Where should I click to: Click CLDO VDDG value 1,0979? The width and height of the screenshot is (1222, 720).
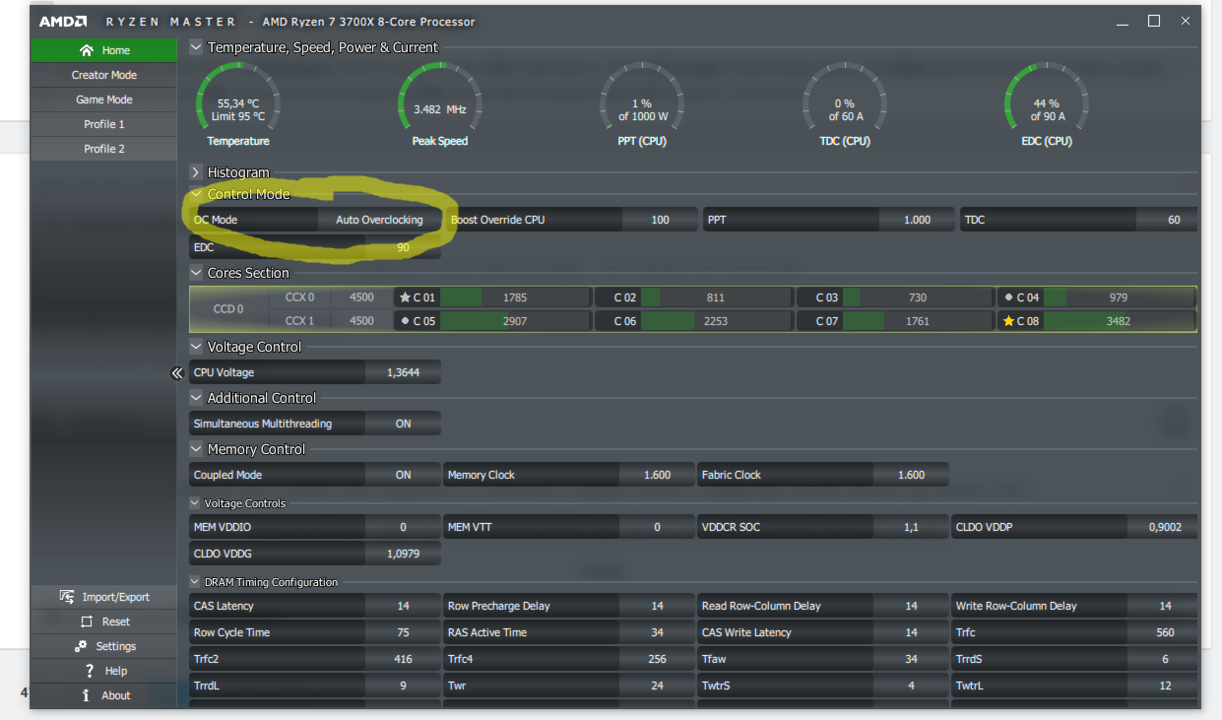pyautogui.click(x=403, y=553)
